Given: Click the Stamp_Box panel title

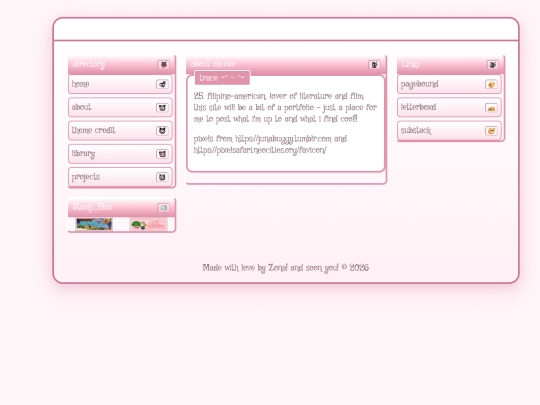Looking at the screenshot, I should point(92,207).
